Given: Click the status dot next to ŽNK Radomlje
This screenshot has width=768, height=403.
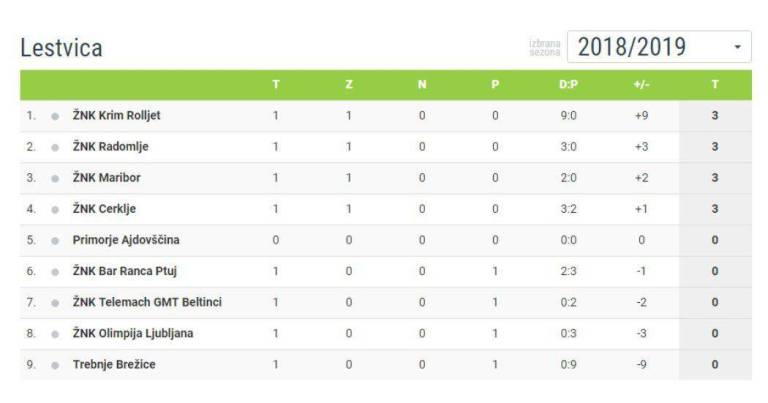Looking at the screenshot, I should point(55,147).
